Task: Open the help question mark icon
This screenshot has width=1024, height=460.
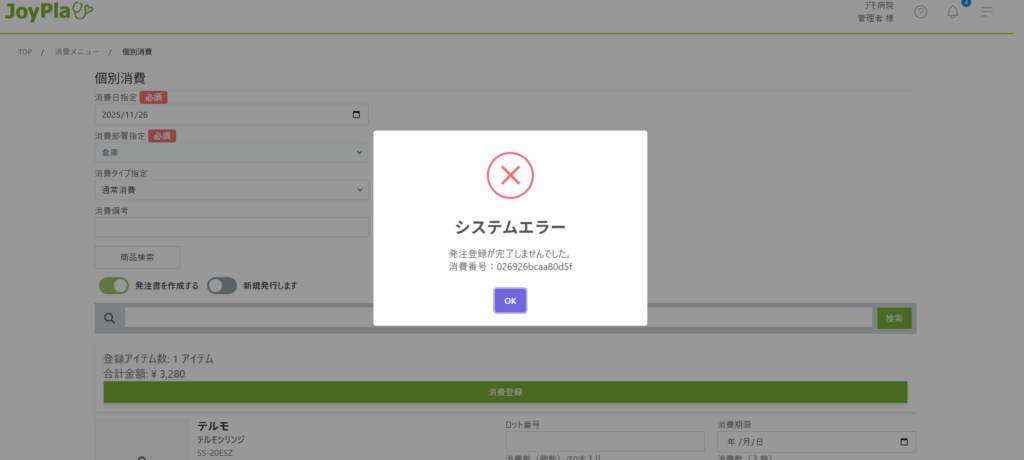Action: coord(920,12)
